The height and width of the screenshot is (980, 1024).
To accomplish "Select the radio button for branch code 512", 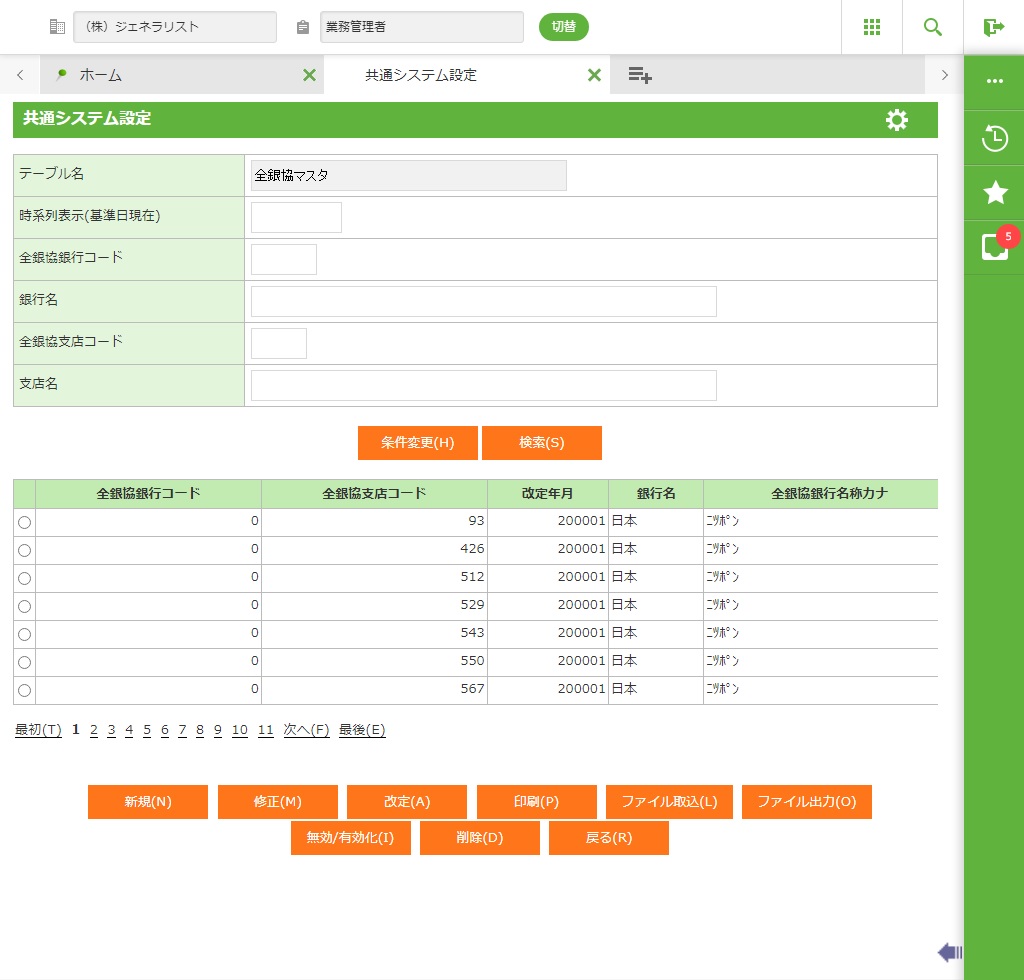I will click(x=24, y=578).
